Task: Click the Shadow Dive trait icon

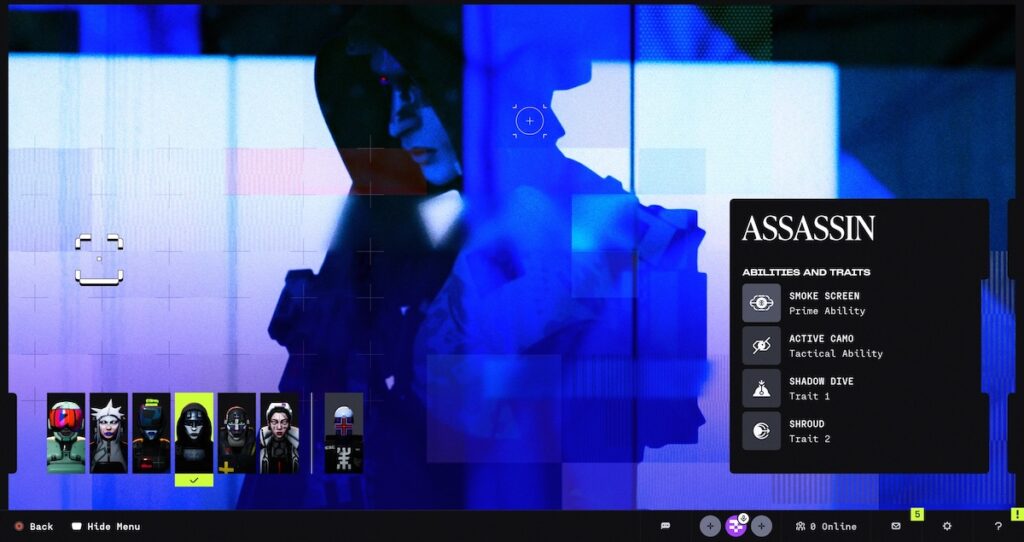Action: point(761,389)
